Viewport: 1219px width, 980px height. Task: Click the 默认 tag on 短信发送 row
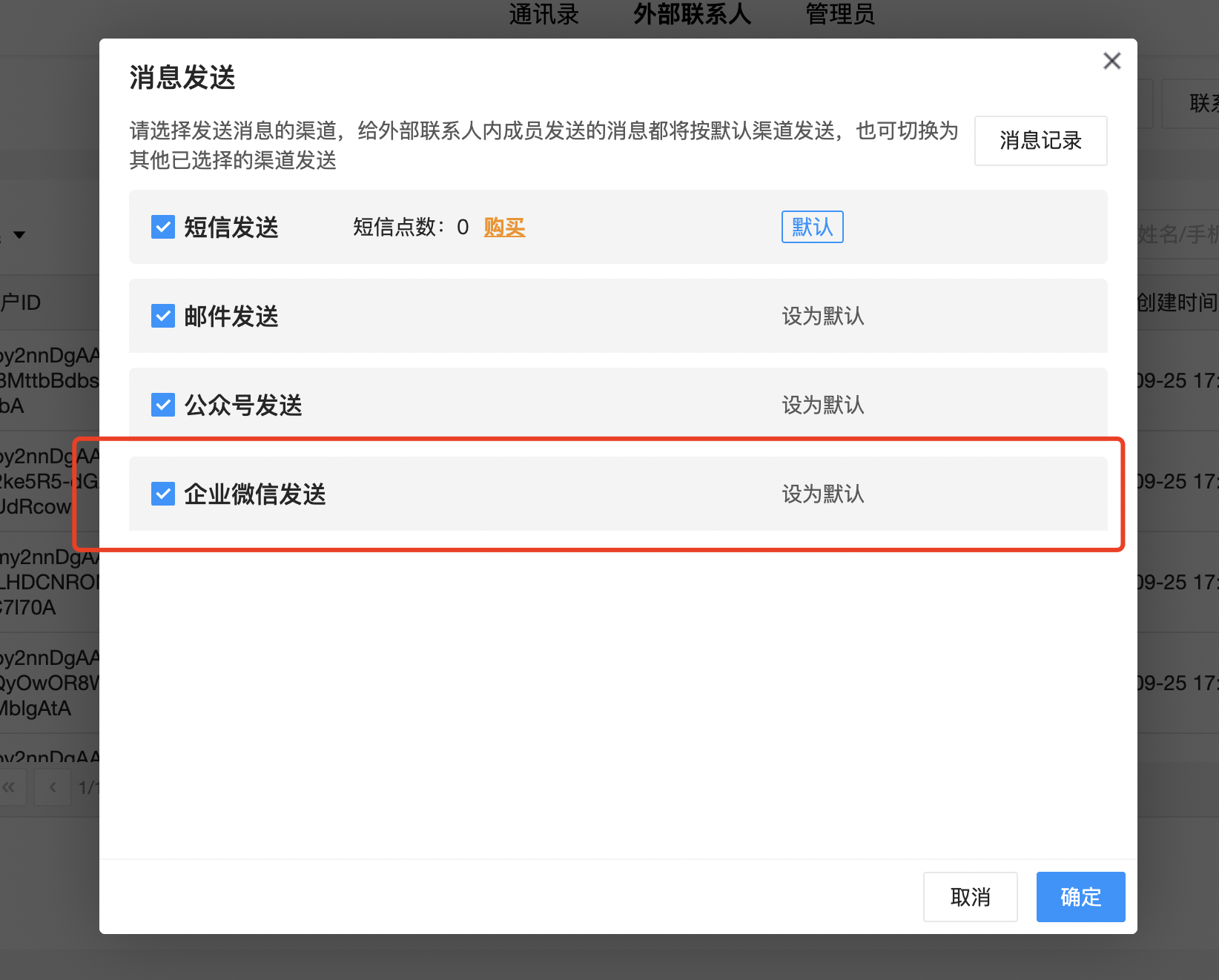coord(812,227)
